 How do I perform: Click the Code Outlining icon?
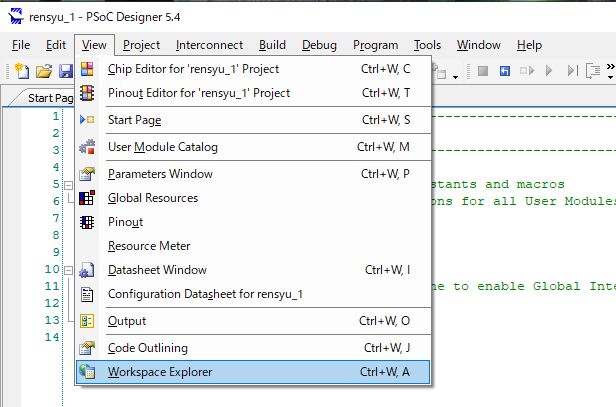(x=87, y=348)
